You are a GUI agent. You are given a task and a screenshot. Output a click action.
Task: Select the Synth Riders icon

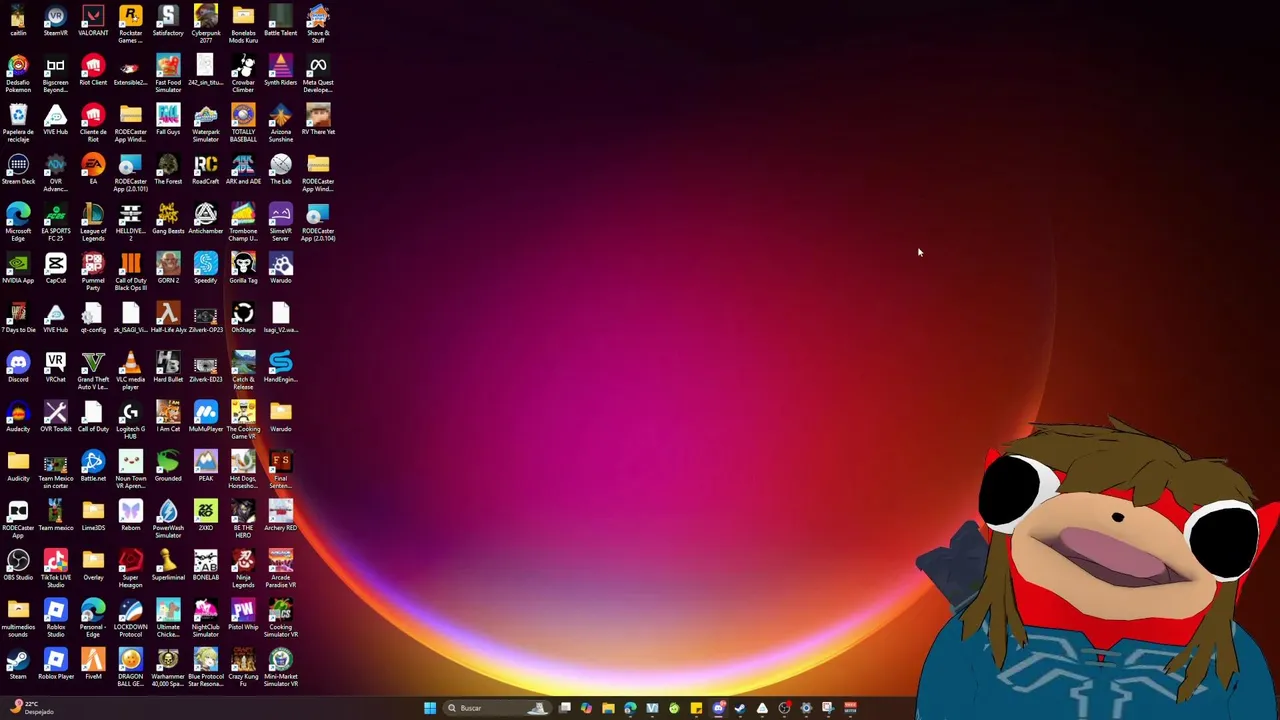coord(280,71)
